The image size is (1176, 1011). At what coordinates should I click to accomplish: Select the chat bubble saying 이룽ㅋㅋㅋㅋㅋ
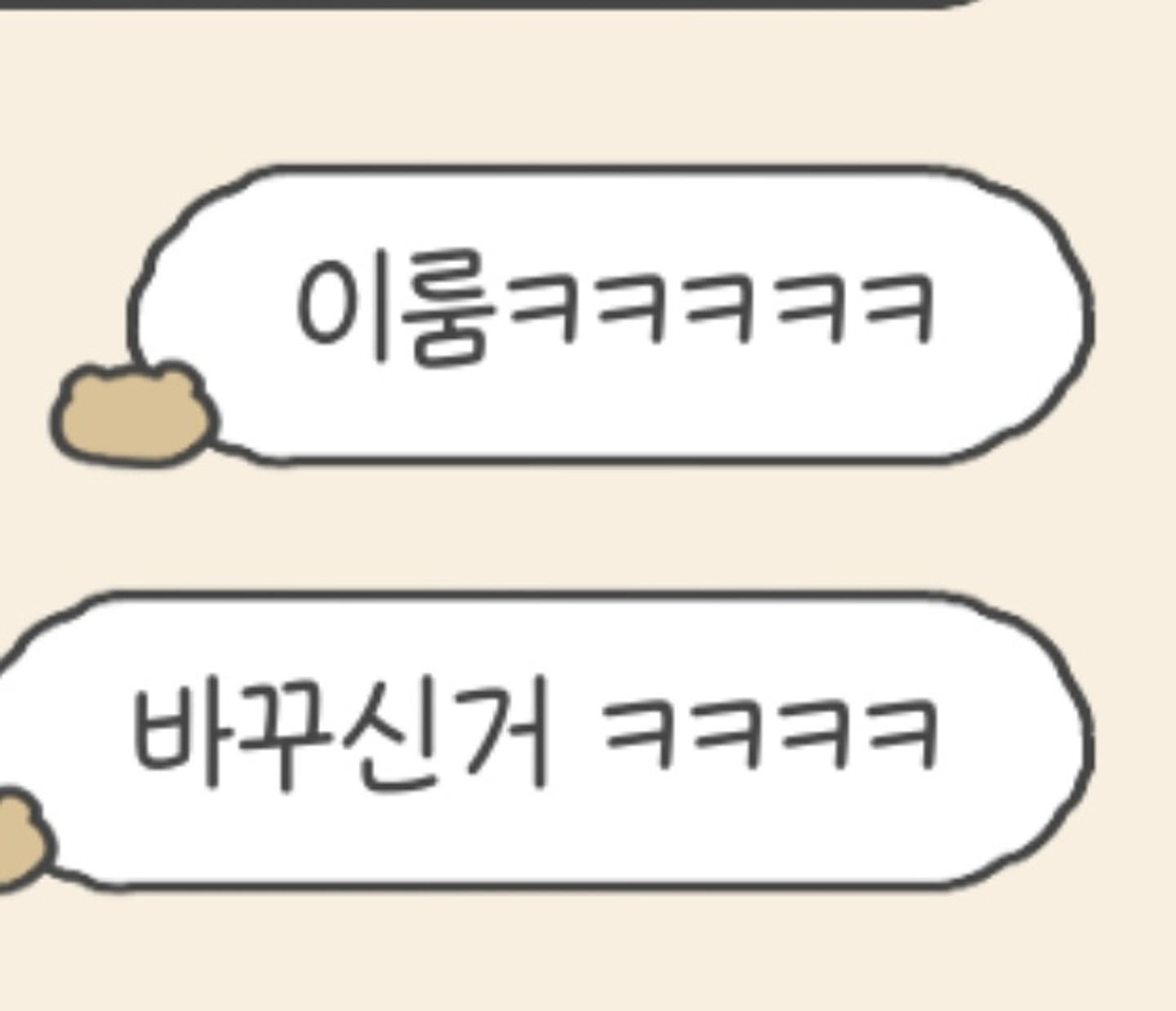coord(611,314)
